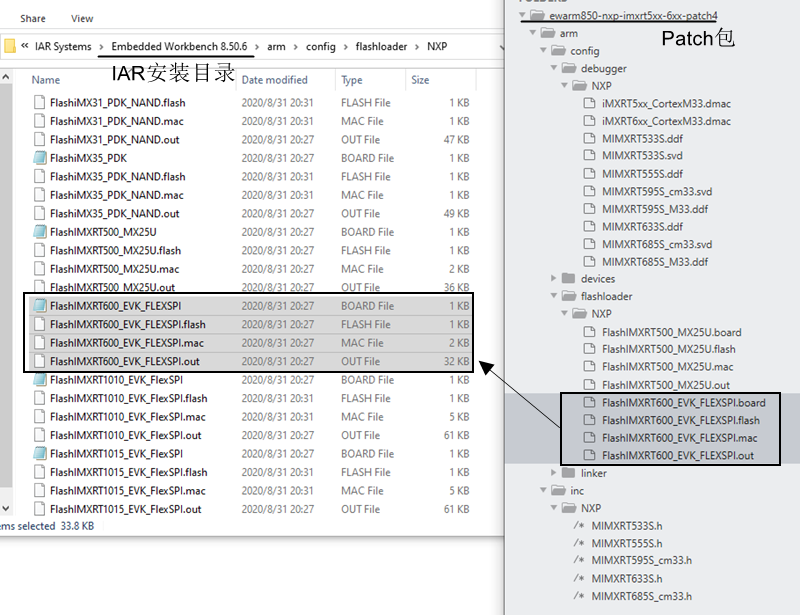Expand the devices folder in patch tree
Viewport: 800px width, 615px height.
point(554,278)
